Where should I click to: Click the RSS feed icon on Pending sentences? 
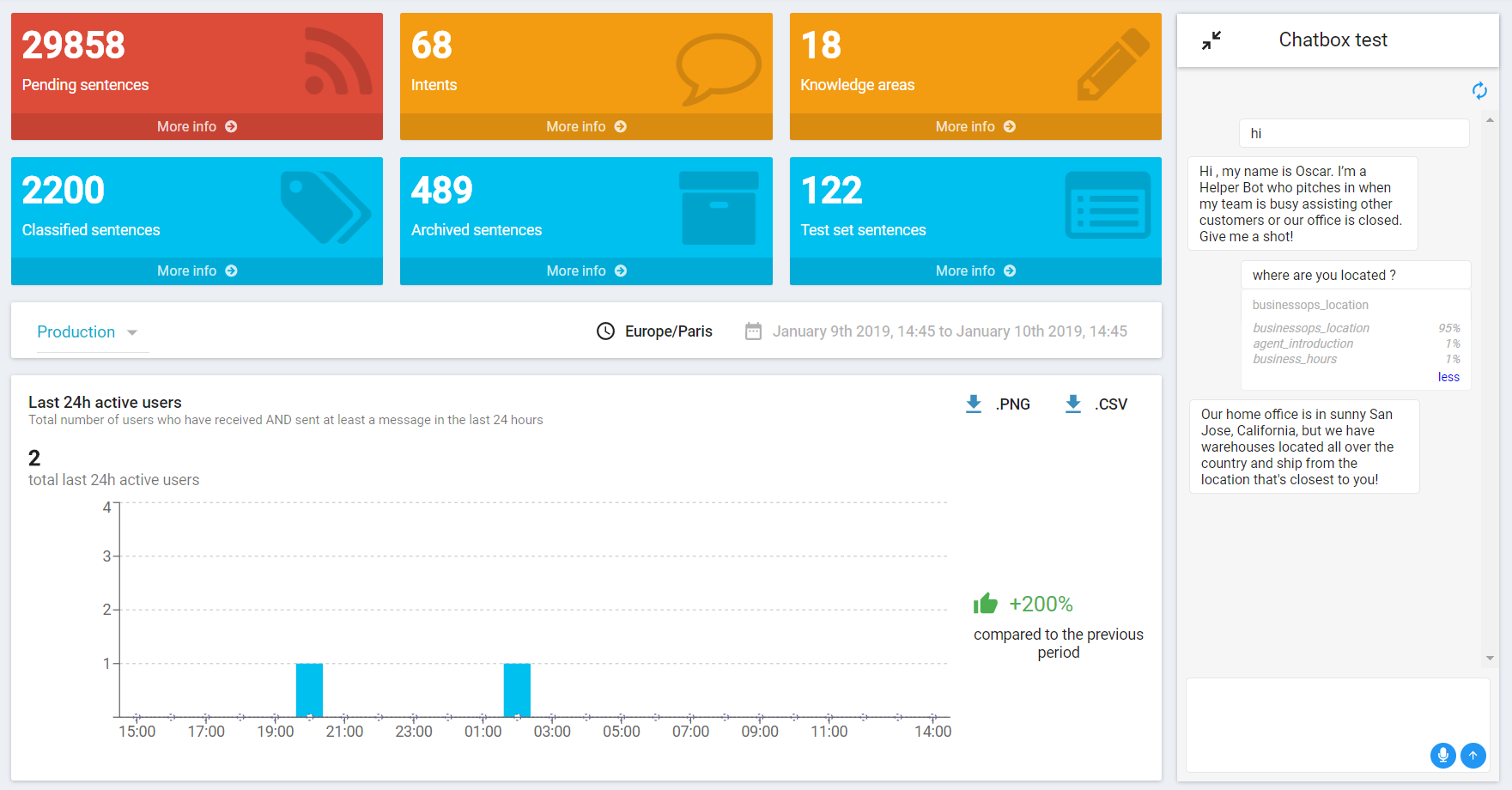click(338, 61)
